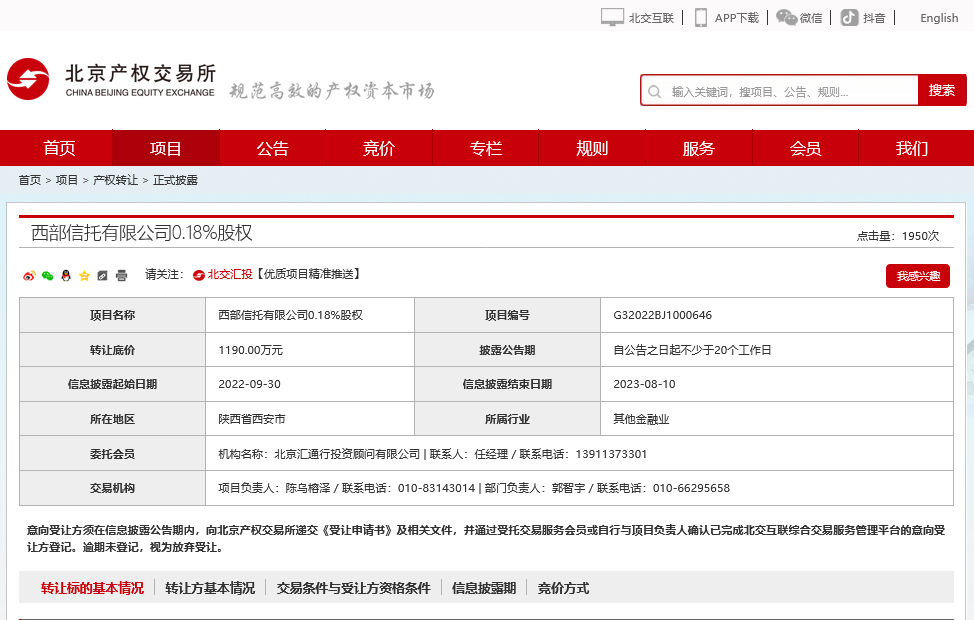The image size is (974, 620).
Task: Share the page via WeChat icon
Action: coord(47,275)
